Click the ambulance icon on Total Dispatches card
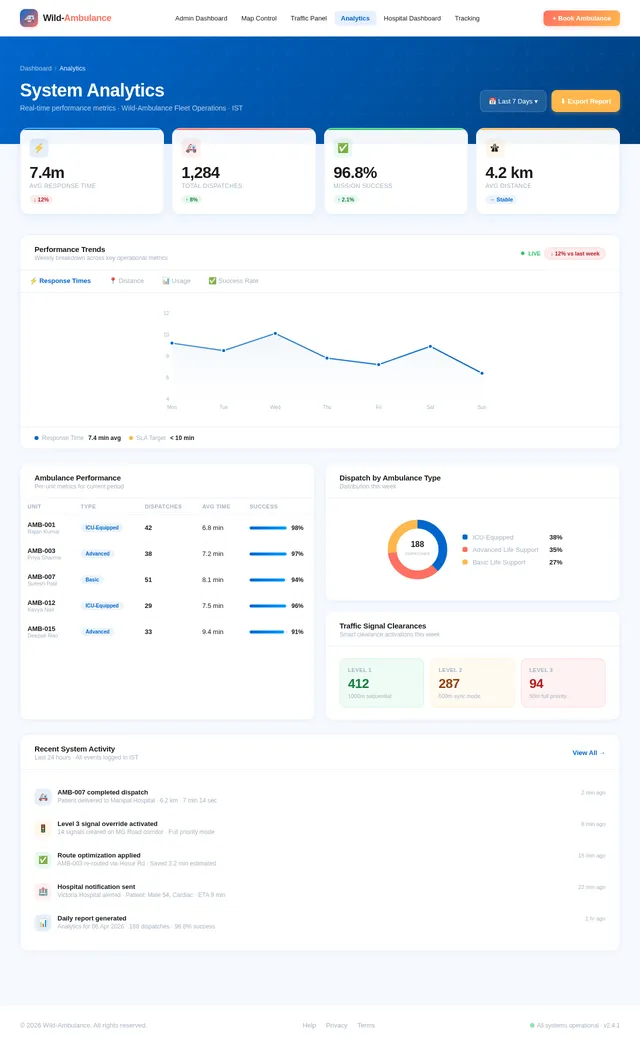 (191, 148)
